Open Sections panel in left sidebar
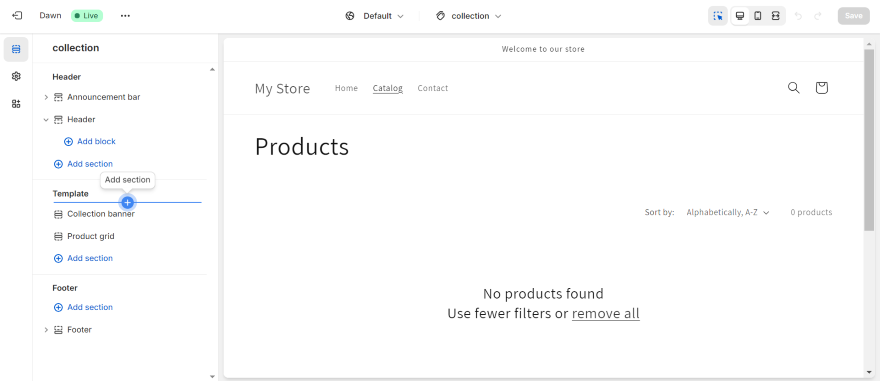This screenshot has width=880, height=381. [x=16, y=49]
